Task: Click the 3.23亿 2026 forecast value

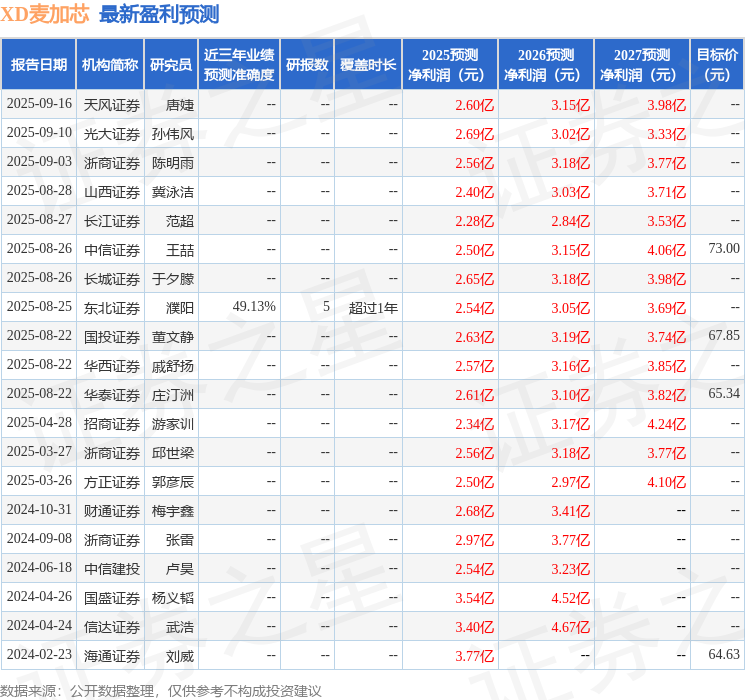Action: [571, 569]
